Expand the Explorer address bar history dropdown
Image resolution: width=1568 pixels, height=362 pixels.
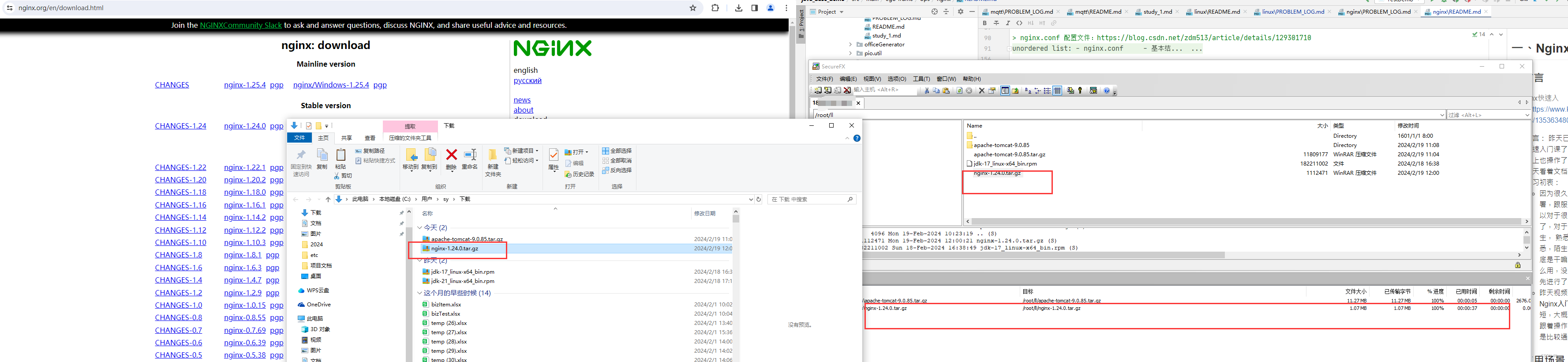tap(751, 199)
